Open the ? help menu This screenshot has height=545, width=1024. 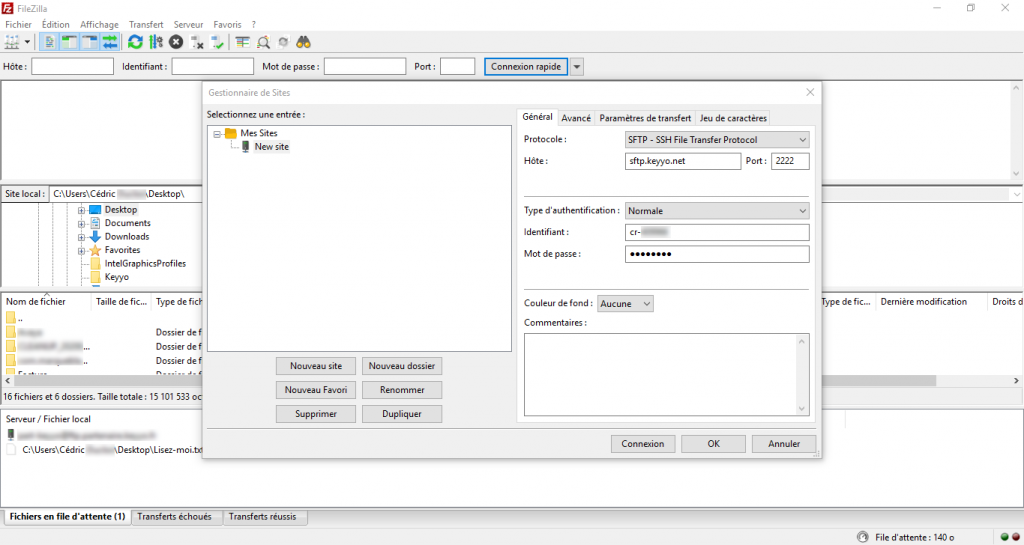[253, 24]
